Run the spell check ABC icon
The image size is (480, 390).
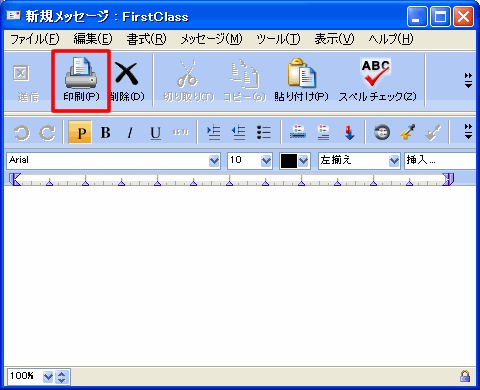click(376, 72)
